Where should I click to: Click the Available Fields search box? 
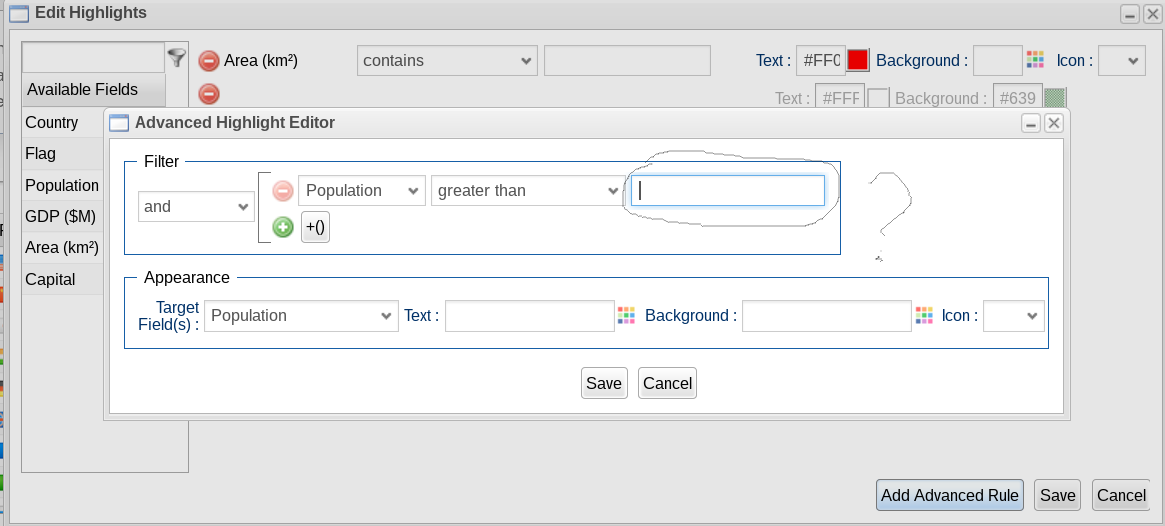click(93, 57)
